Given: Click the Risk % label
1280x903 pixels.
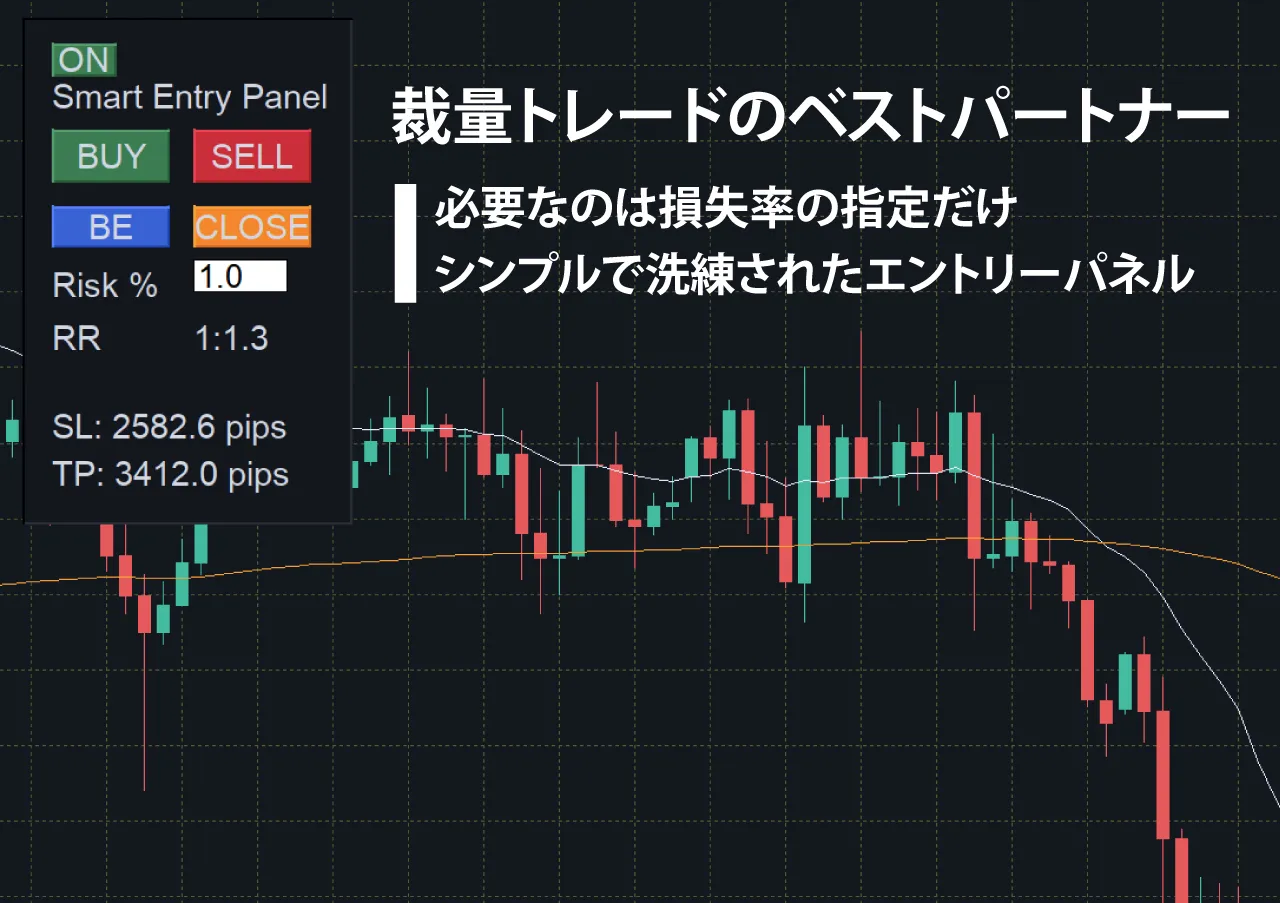Looking at the screenshot, I should click(105, 286).
